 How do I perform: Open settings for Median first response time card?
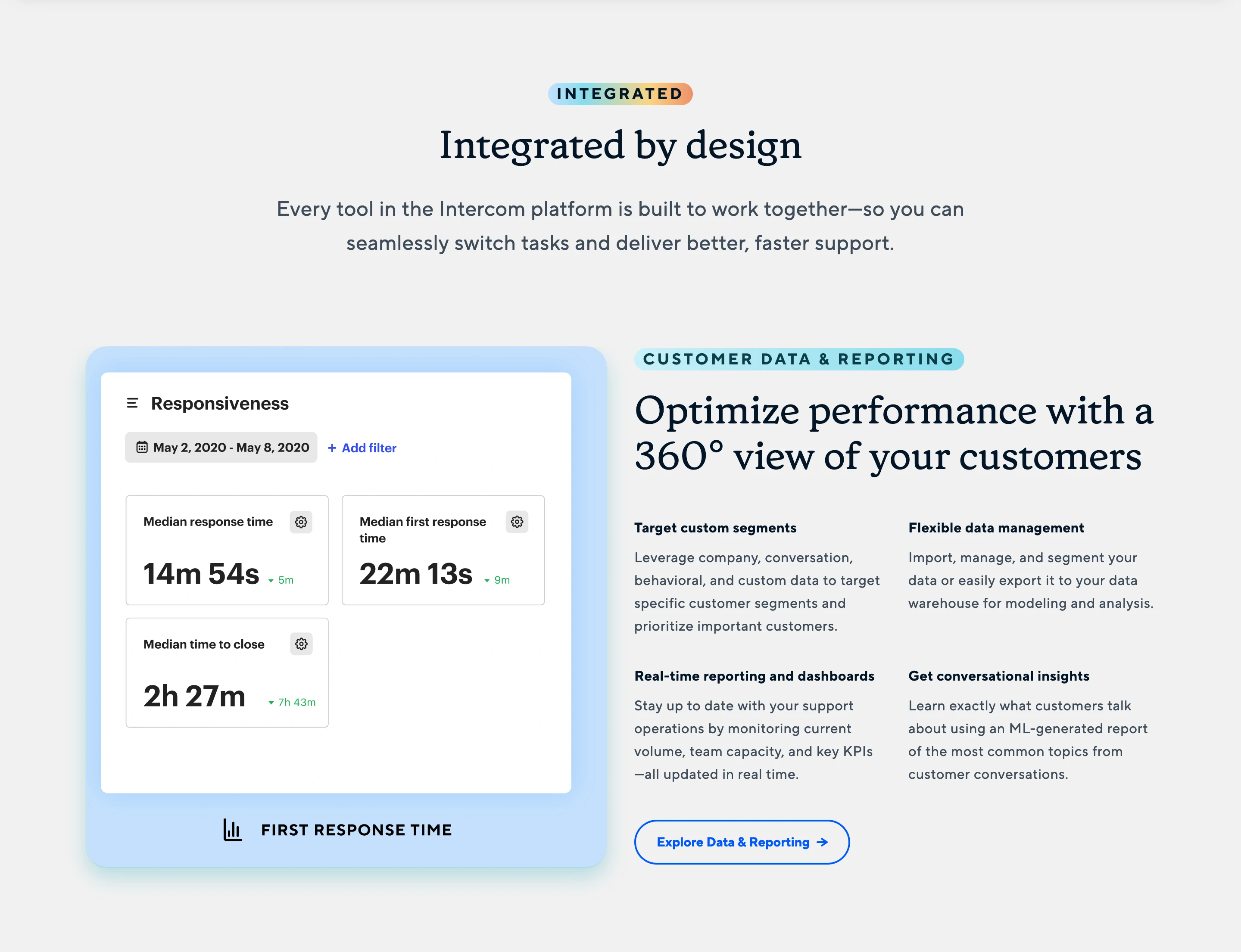(517, 522)
